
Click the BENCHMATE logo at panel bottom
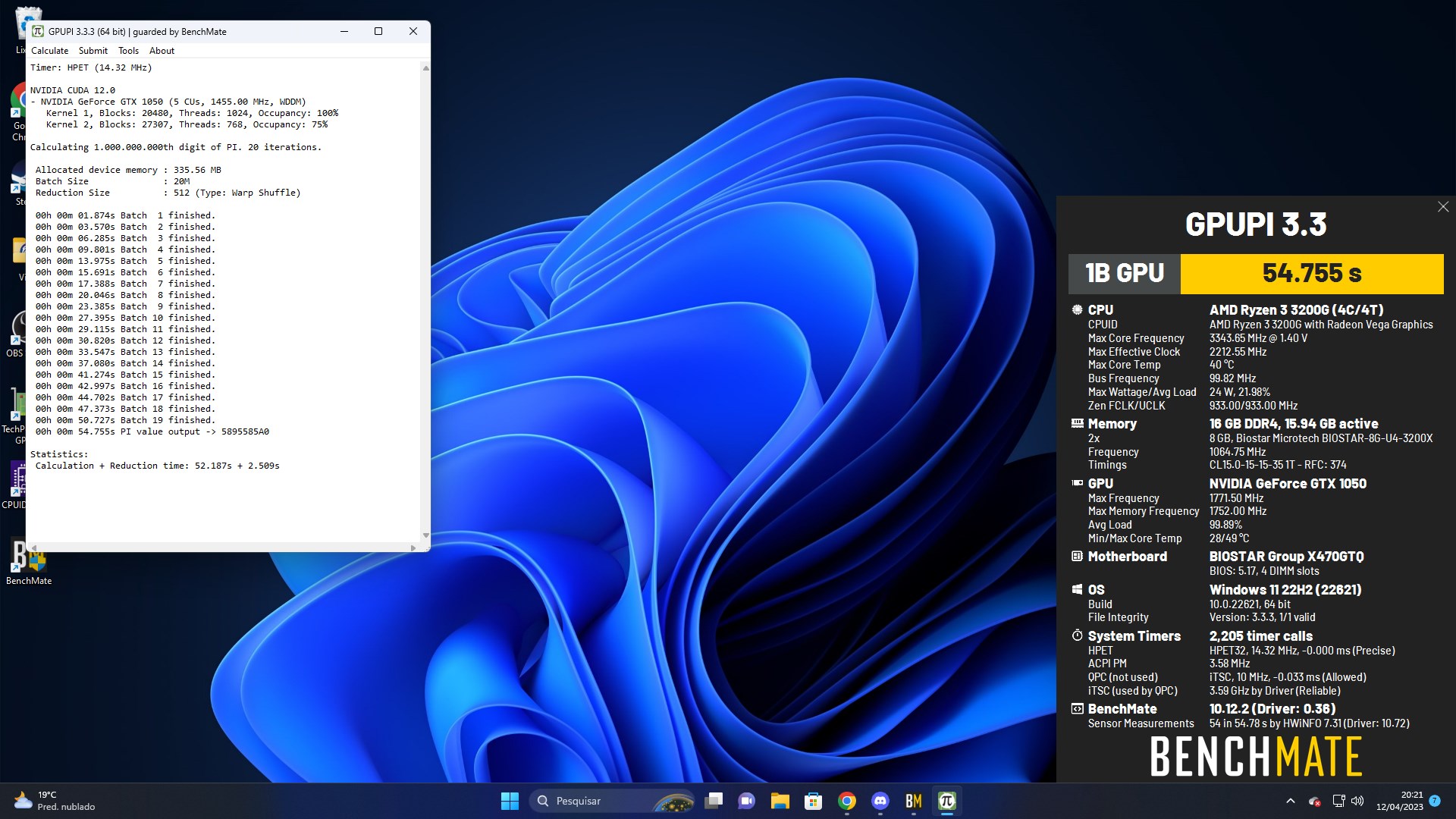(1256, 757)
